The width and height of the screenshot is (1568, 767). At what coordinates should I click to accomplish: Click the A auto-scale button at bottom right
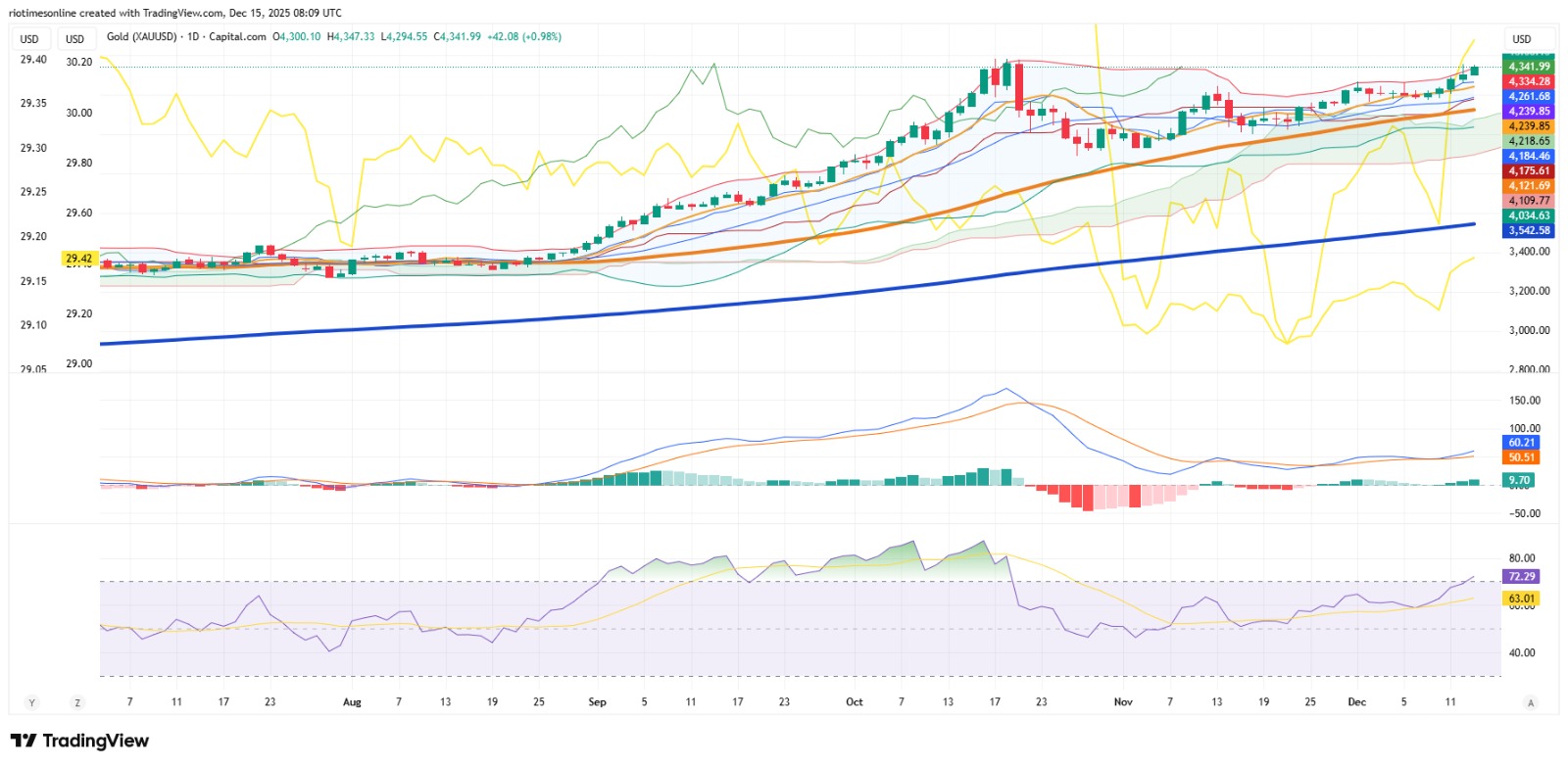click(1531, 703)
